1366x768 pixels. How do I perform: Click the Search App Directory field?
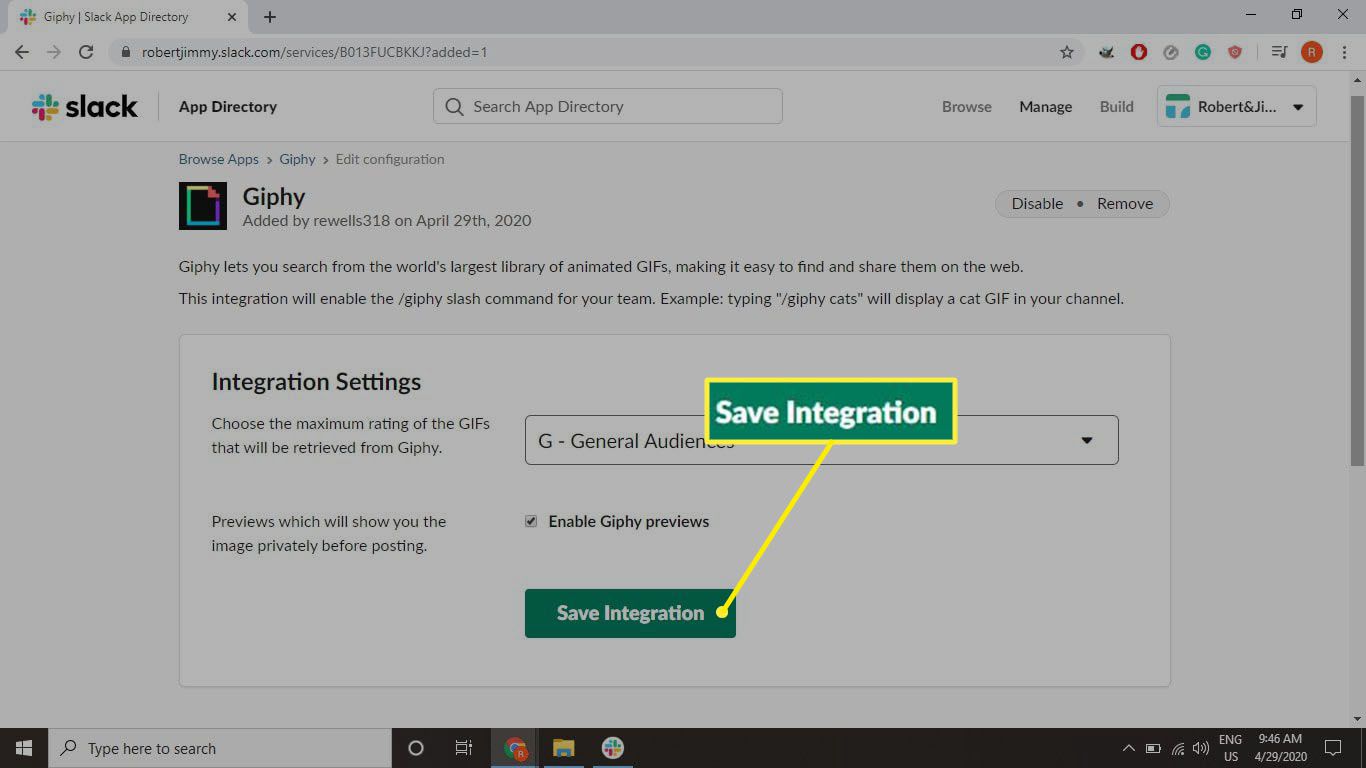click(x=608, y=107)
